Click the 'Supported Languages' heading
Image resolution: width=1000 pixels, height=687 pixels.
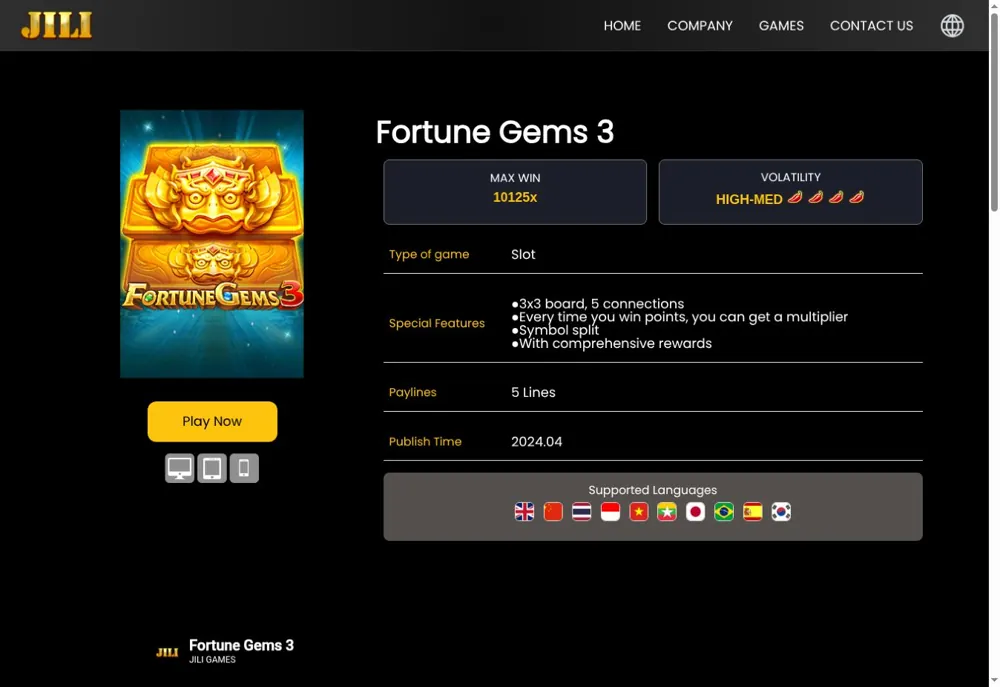(652, 490)
